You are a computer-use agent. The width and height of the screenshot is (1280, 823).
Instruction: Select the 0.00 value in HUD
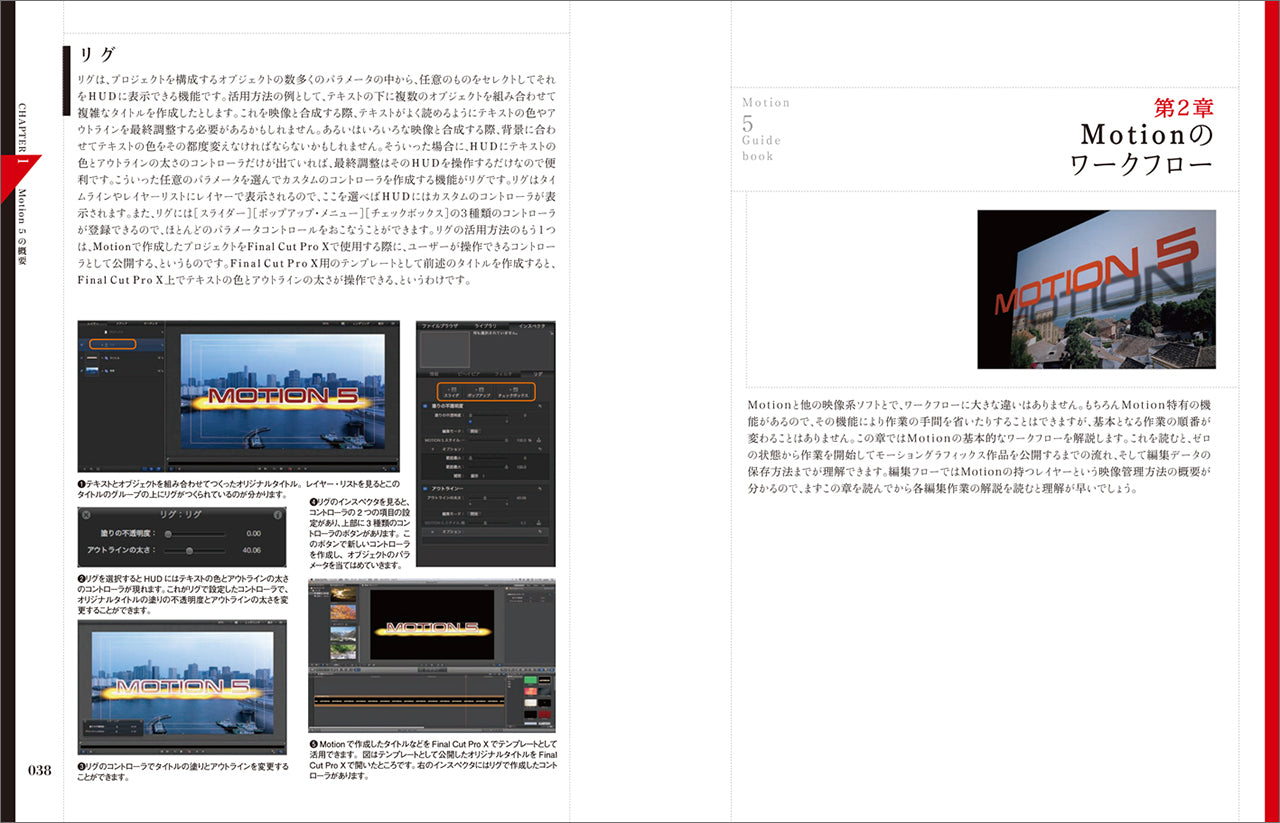(253, 534)
